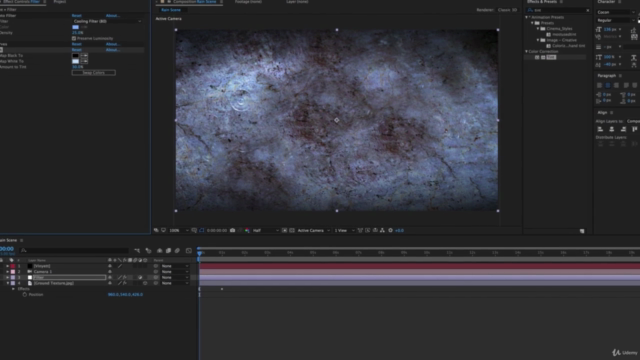Select the Tint effect in Color Correction
640x360 pixels.
[x=551, y=58]
